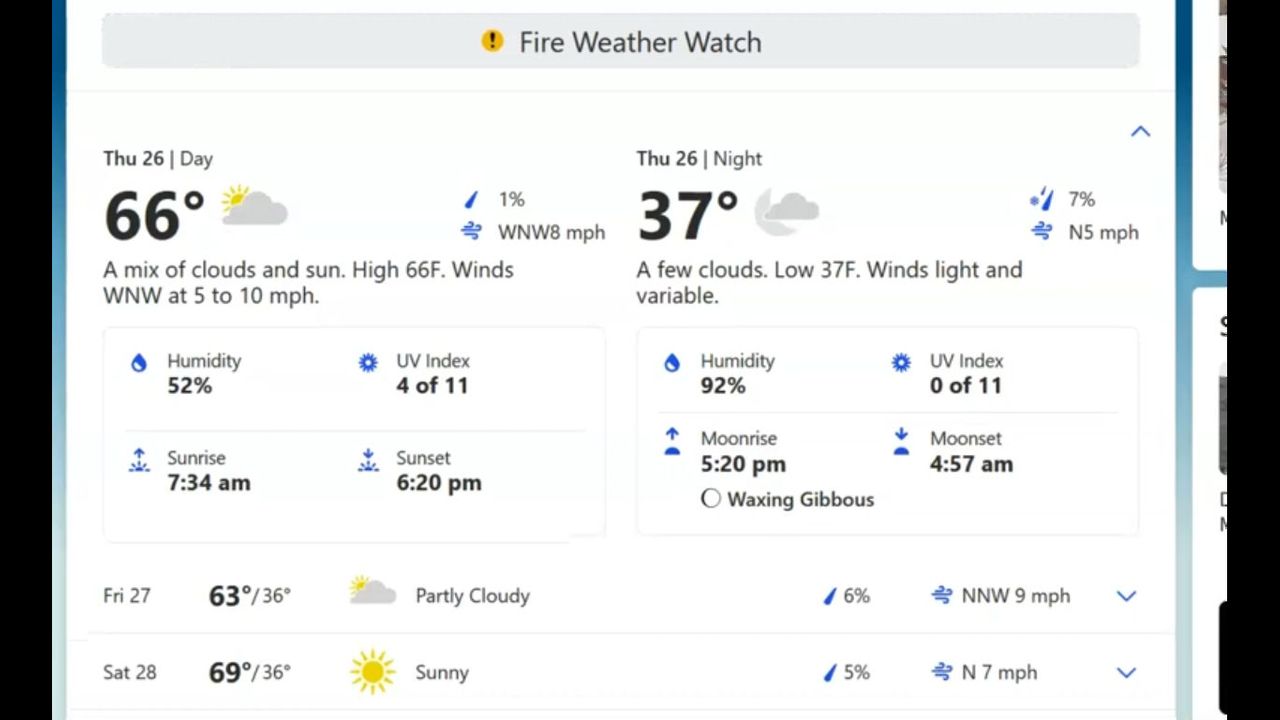The width and height of the screenshot is (1280, 720).
Task: Click the Partly Cloudy label for Fri 27
Action: [x=472, y=596]
